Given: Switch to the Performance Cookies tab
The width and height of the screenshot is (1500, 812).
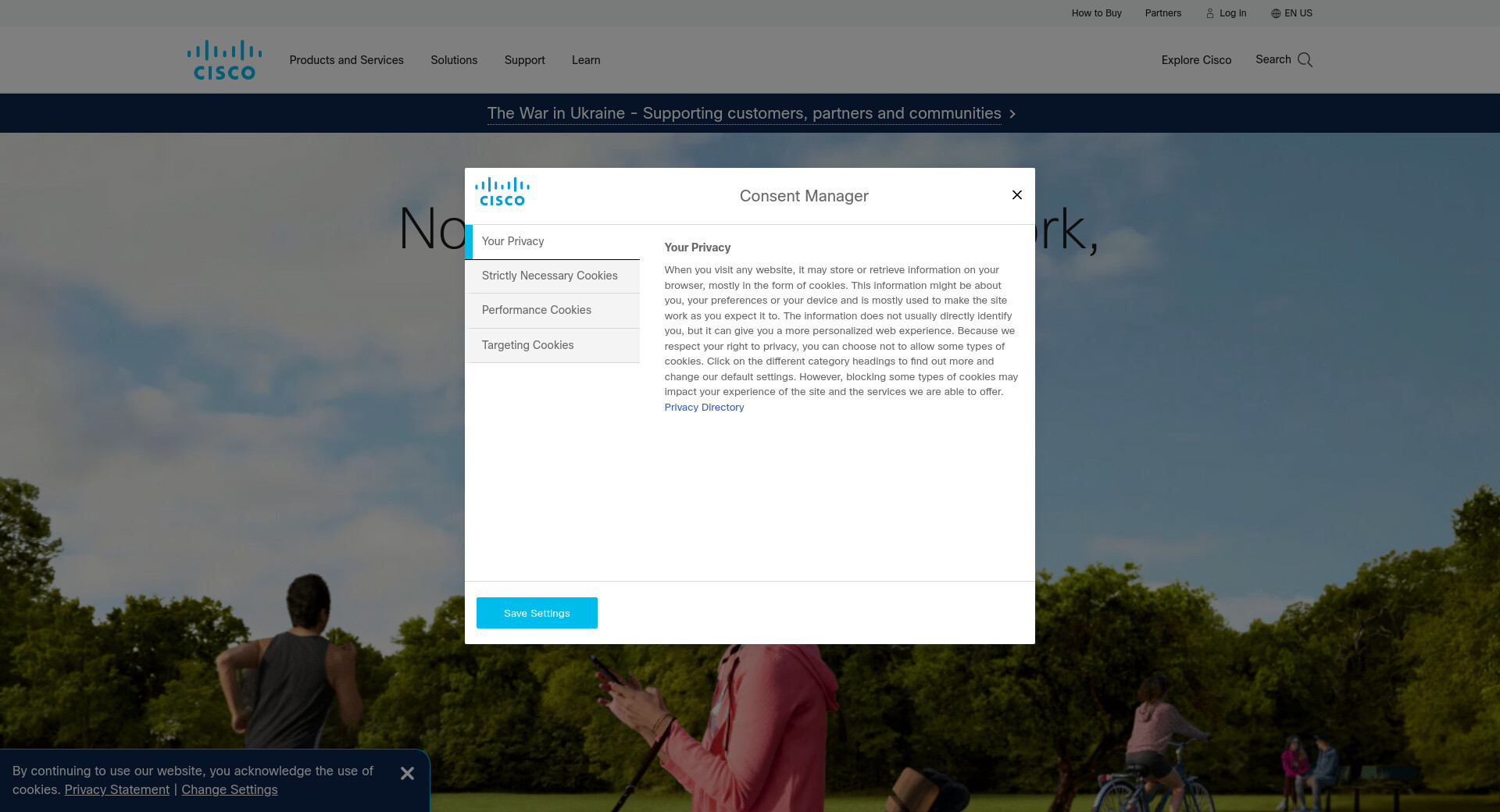Looking at the screenshot, I should tap(552, 311).
